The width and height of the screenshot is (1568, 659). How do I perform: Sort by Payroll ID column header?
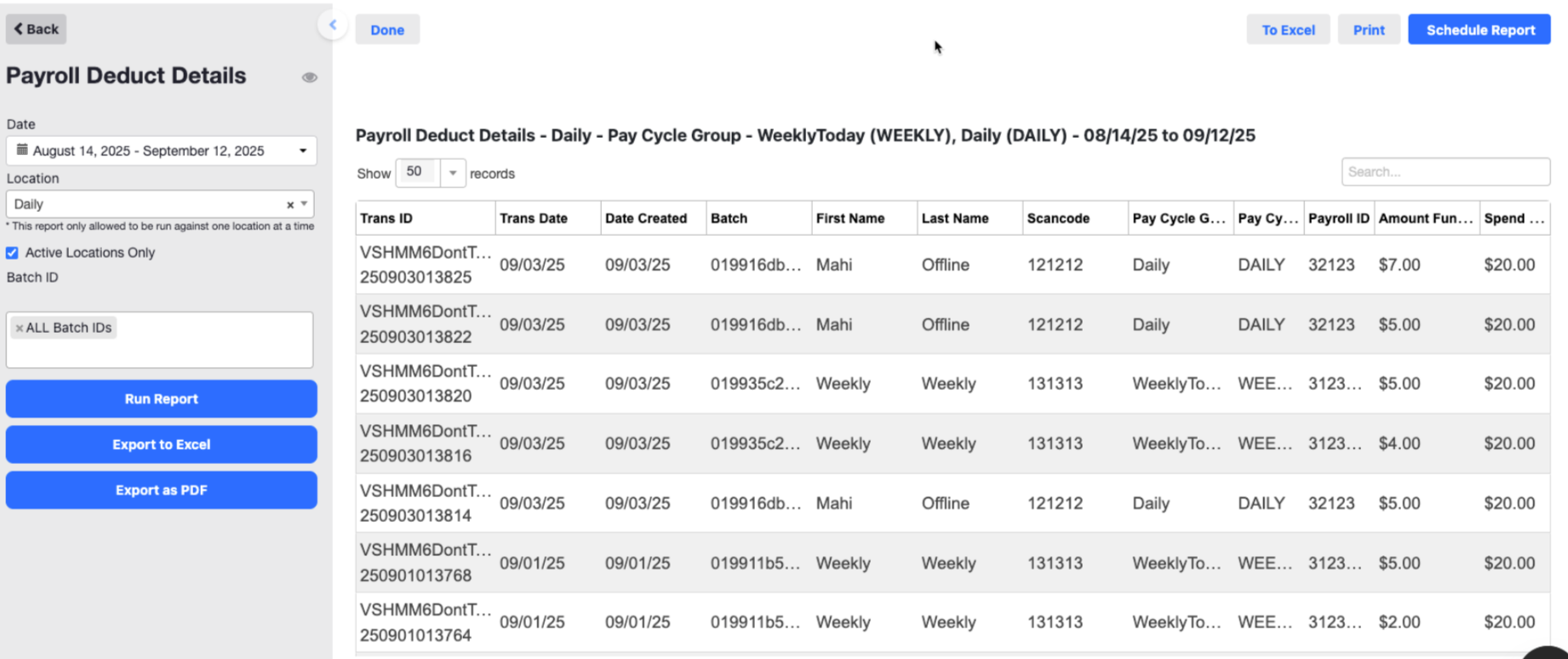tap(1339, 218)
